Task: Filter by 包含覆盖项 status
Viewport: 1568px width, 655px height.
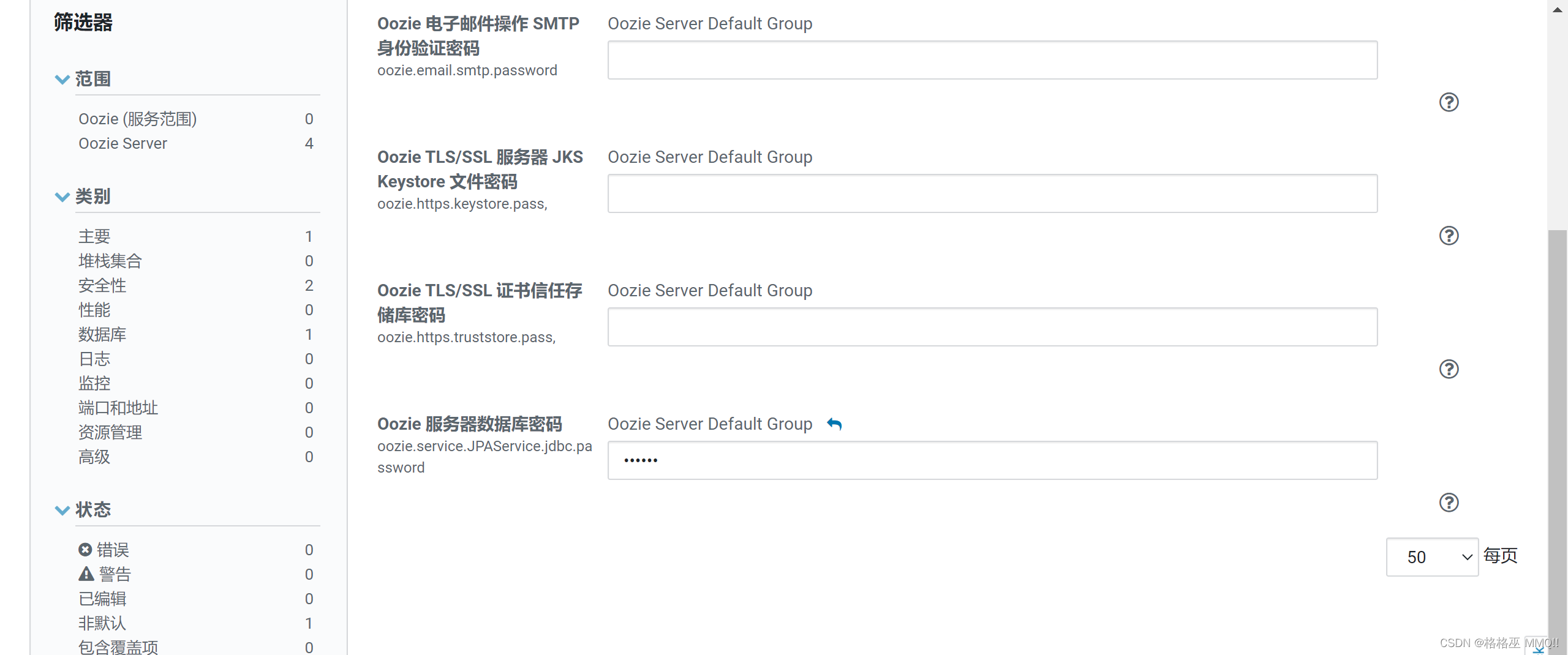Action: coord(118,646)
